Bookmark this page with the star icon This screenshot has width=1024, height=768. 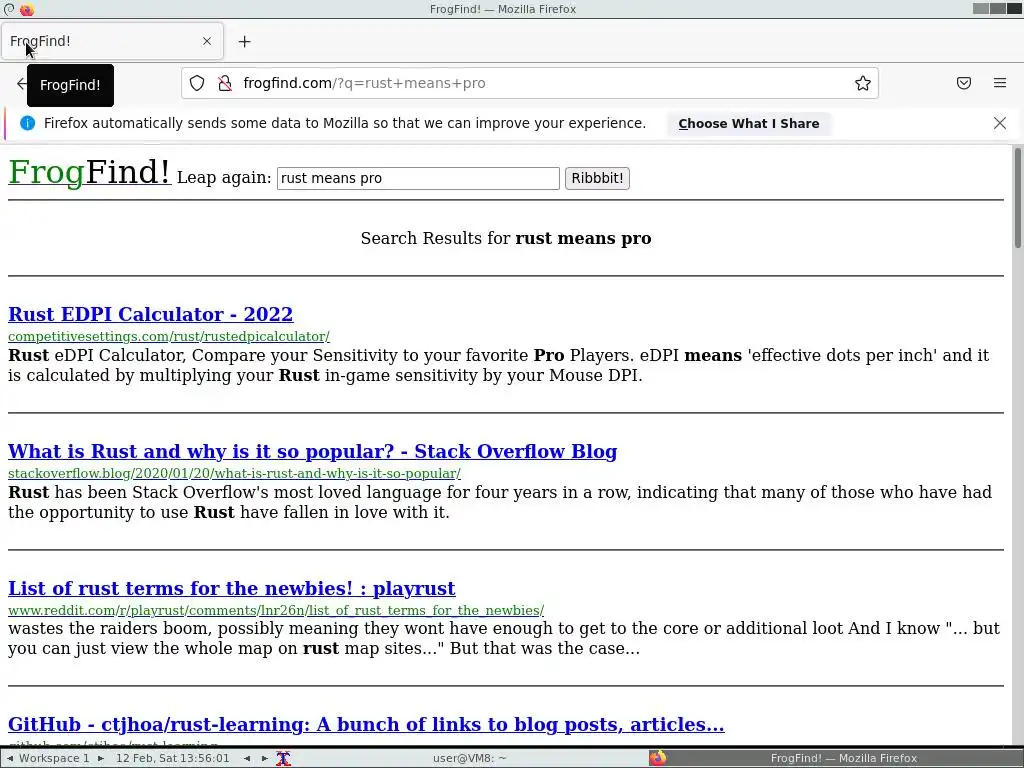(x=863, y=84)
